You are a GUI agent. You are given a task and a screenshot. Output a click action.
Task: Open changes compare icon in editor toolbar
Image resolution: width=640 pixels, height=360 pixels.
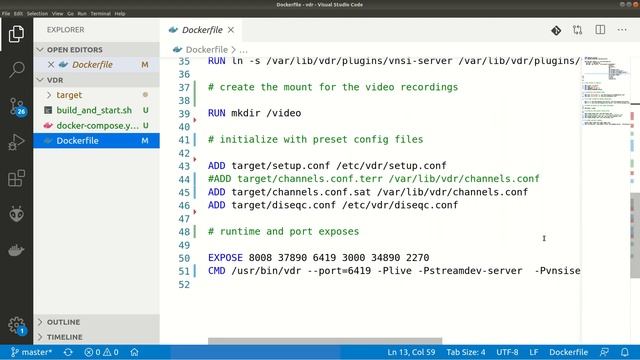click(577, 30)
